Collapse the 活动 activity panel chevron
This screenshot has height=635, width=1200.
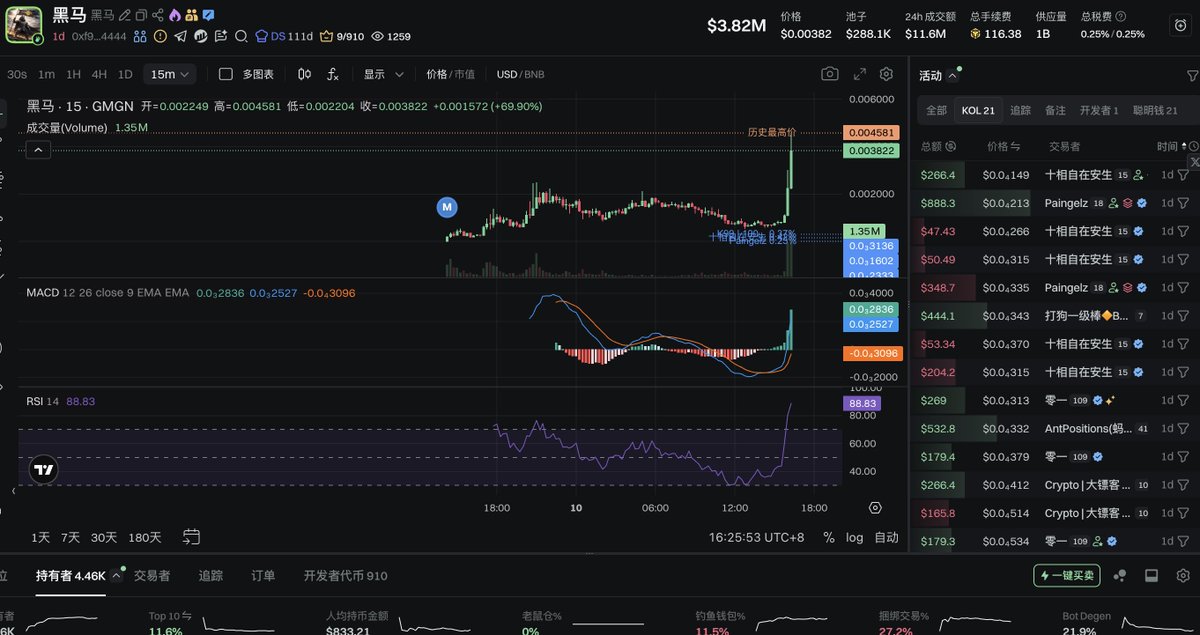[953, 73]
